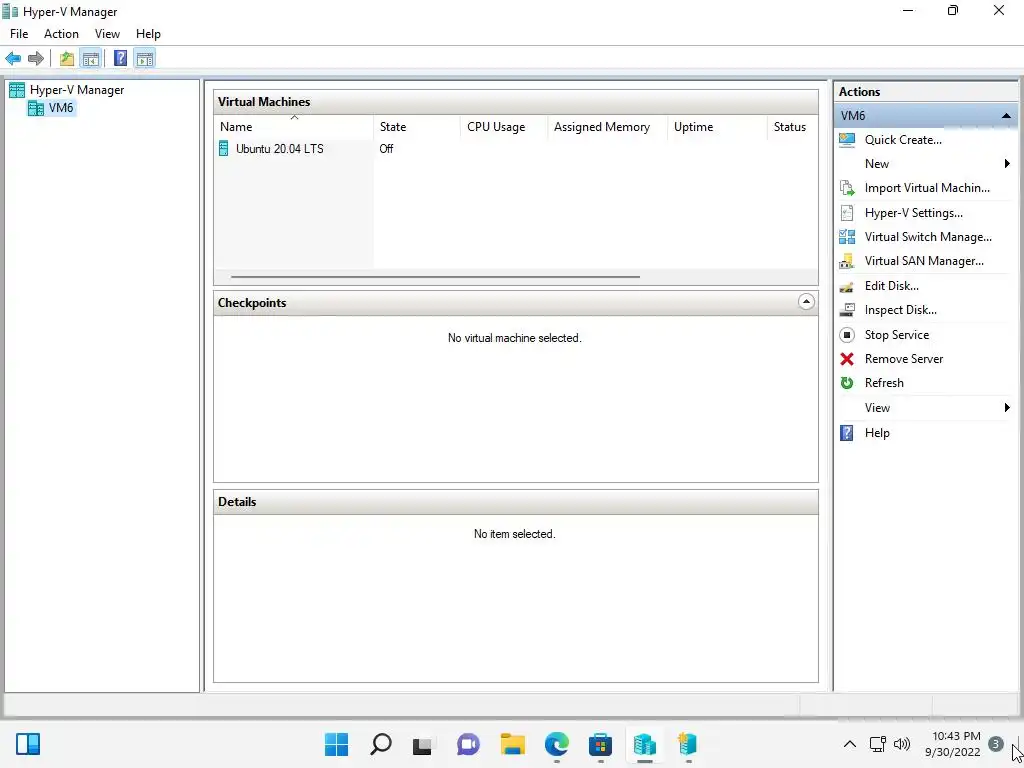Image resolution: width=1024 pixels, height=768 pixels.
Task: Open Quick Create from Actions pane
Action: coord(903,140)
